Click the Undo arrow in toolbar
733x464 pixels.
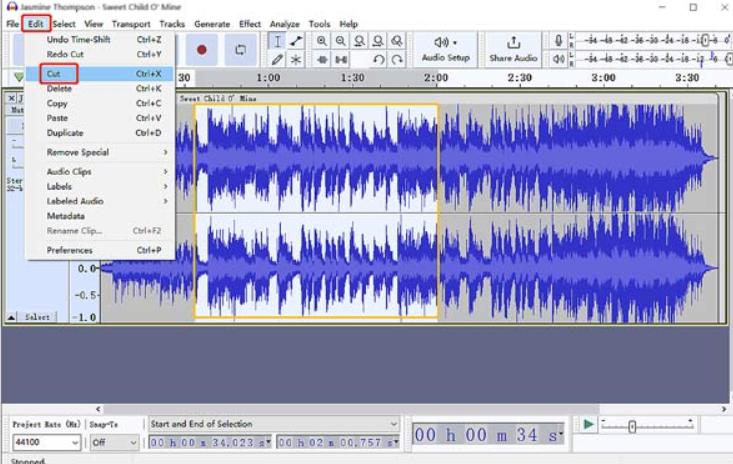(x=378, y=59)
